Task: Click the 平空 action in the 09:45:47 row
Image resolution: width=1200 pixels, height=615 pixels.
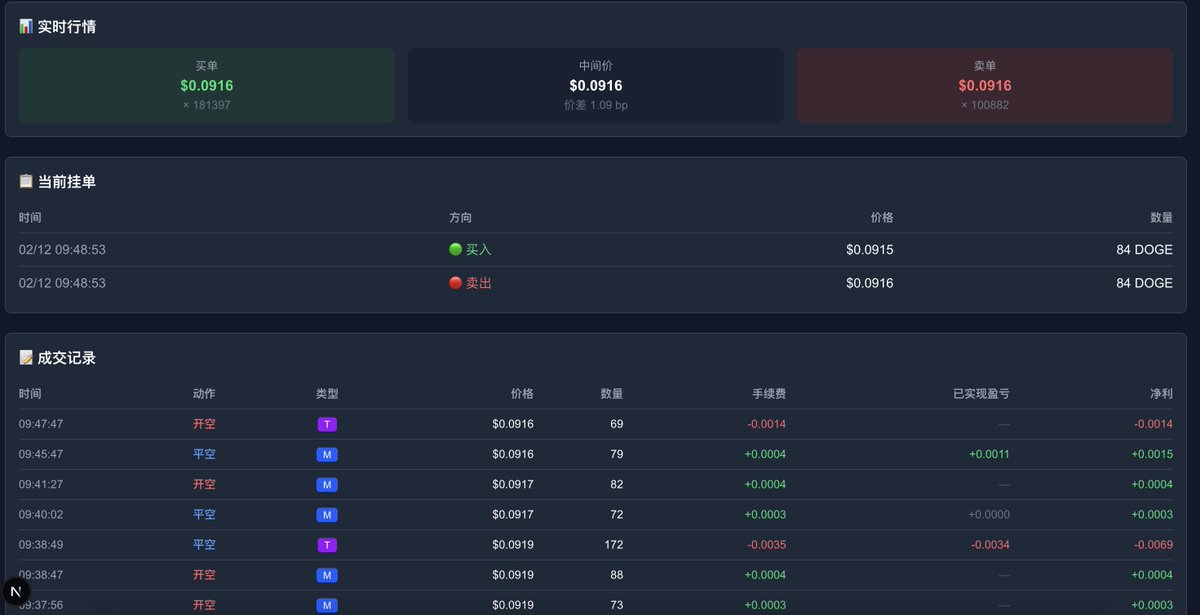Action: click(204, 454)
